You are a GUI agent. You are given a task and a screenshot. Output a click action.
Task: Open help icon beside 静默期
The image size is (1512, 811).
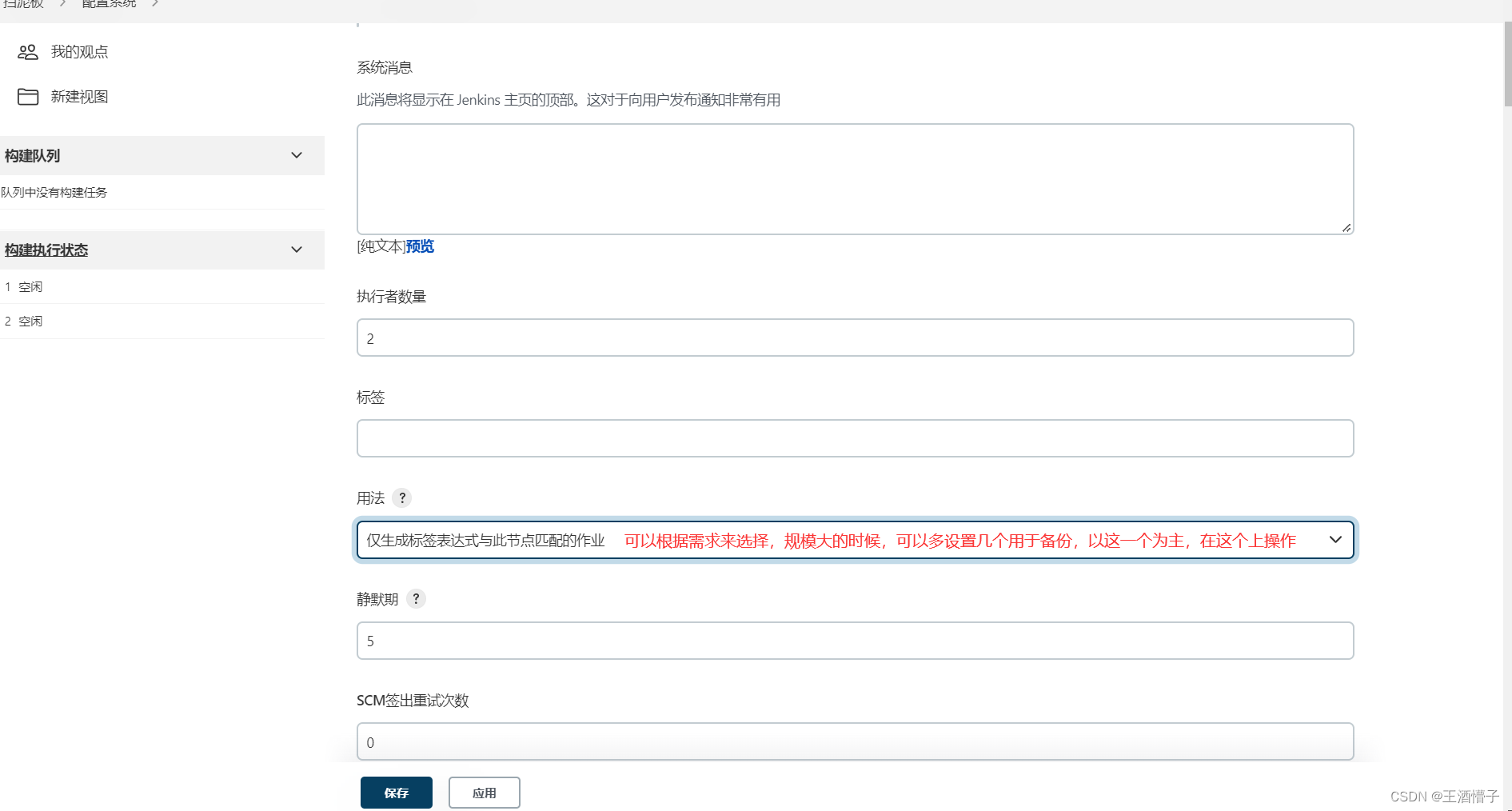click(x=416, y=598)
